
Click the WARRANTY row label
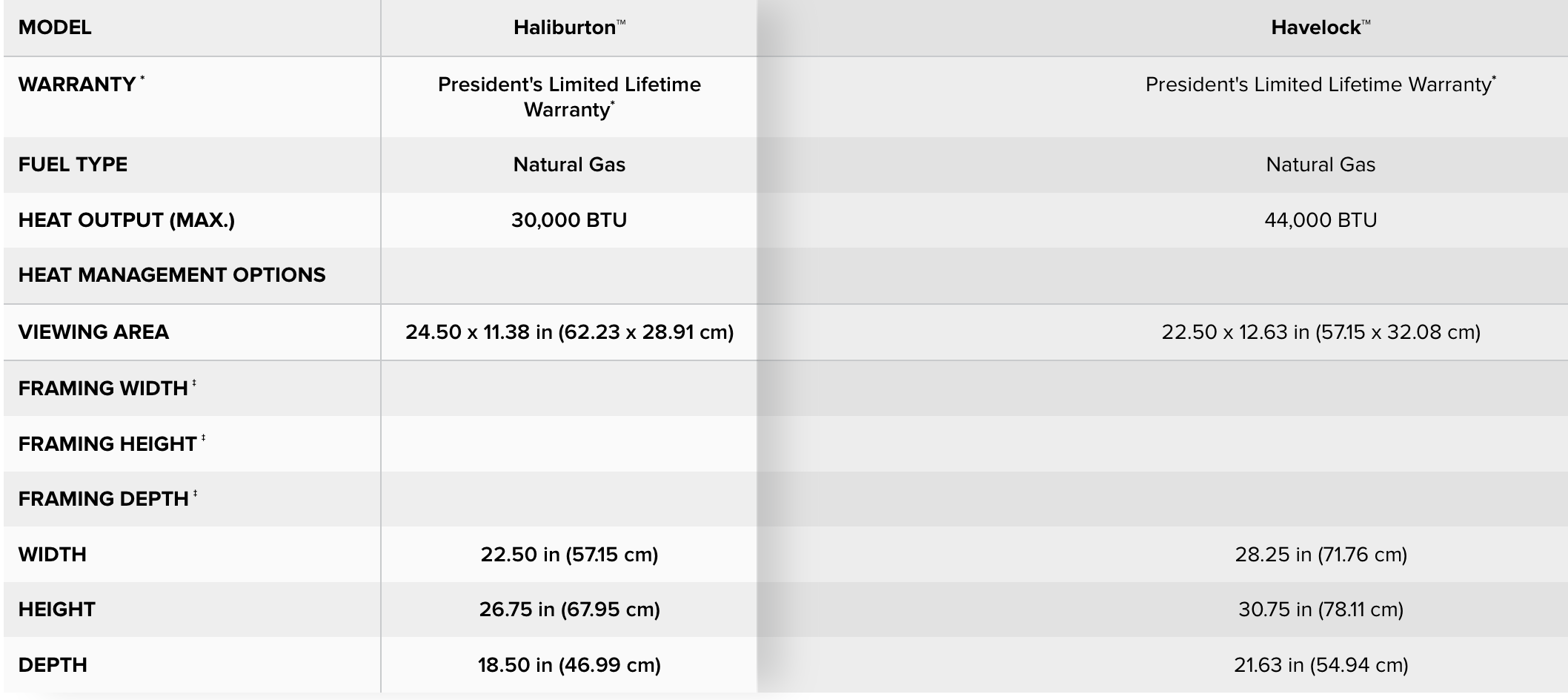click(77, 85)
